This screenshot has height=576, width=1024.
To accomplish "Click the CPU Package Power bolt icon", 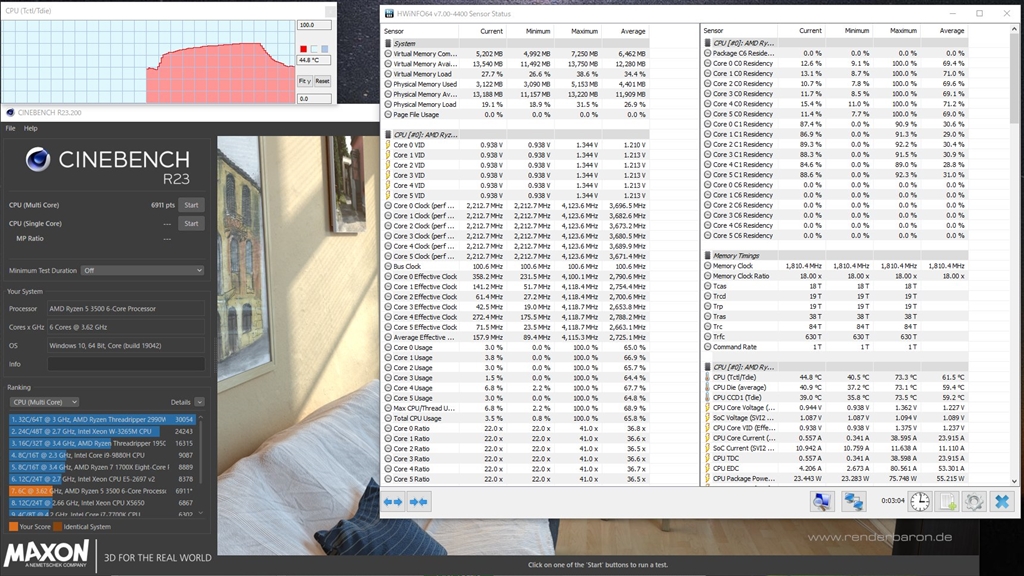I will 707,479.
